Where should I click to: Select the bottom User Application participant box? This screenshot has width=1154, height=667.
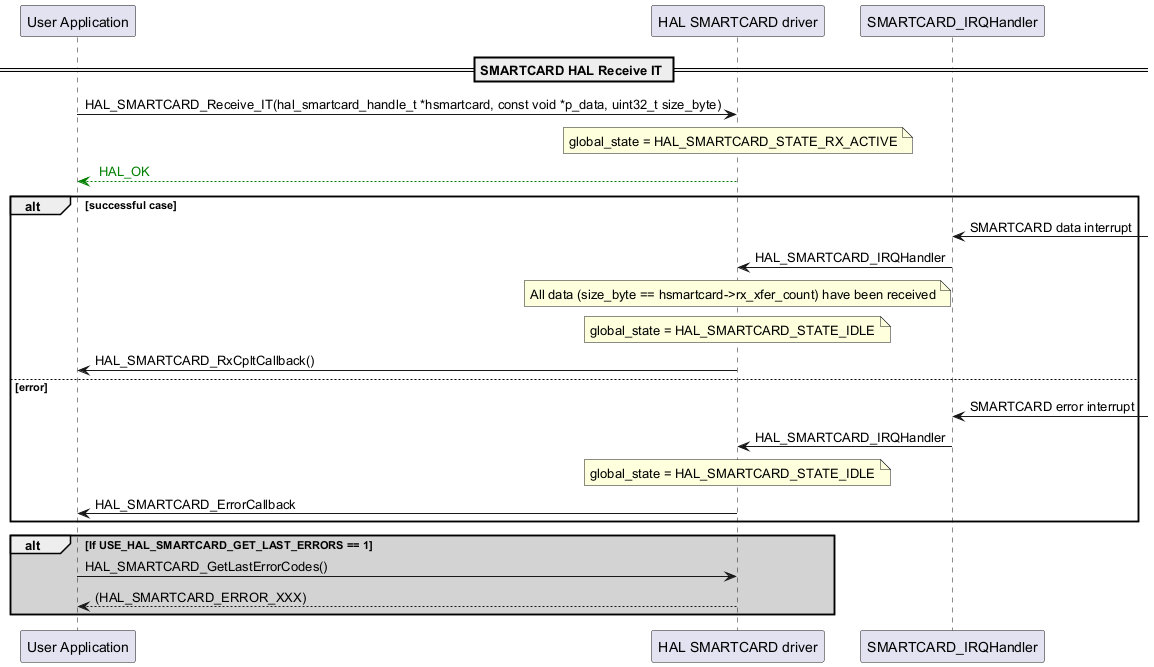(x=77, y=646)
